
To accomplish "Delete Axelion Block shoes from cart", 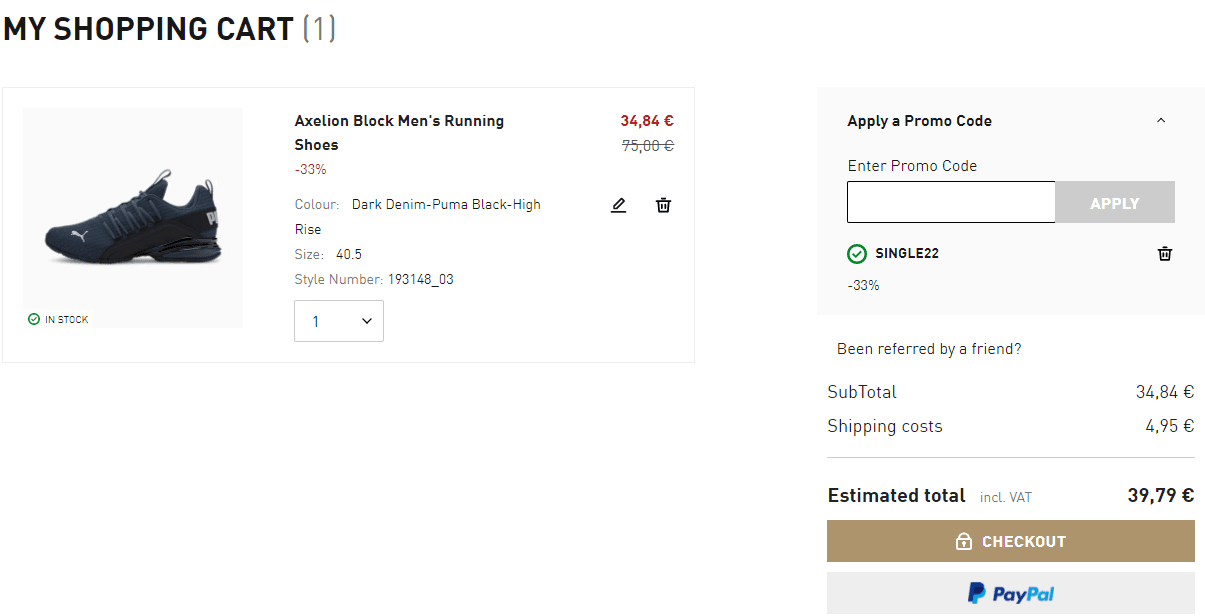I will (663, 205).
